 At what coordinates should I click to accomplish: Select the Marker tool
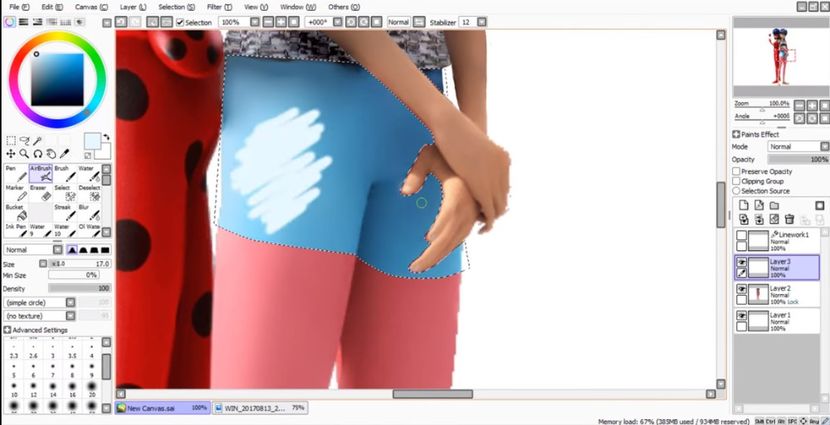click(x=16, y=193)
